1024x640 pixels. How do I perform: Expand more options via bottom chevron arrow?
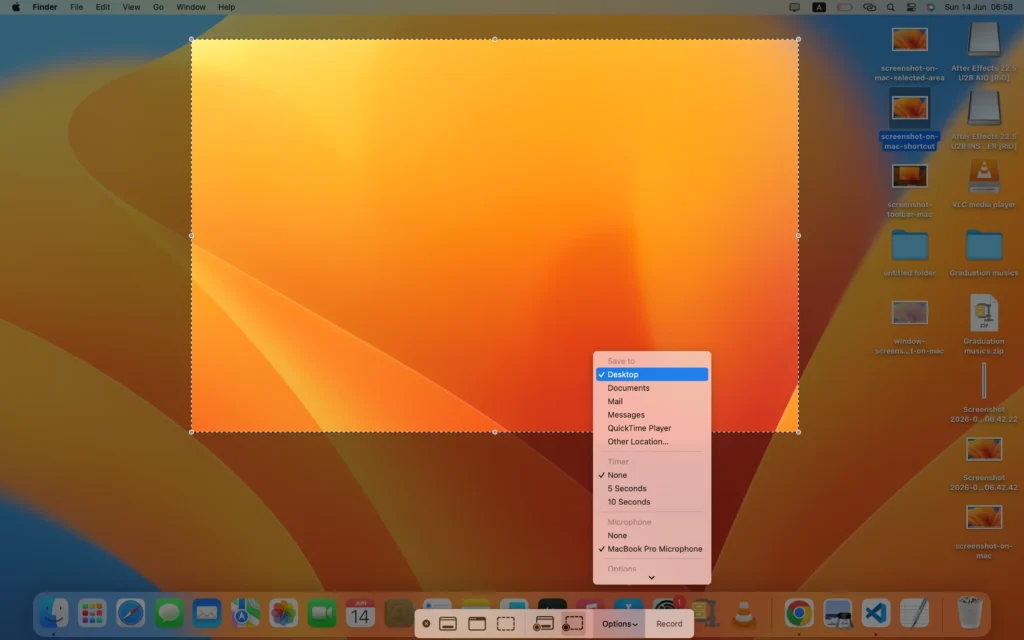click(x=651, y=577)
